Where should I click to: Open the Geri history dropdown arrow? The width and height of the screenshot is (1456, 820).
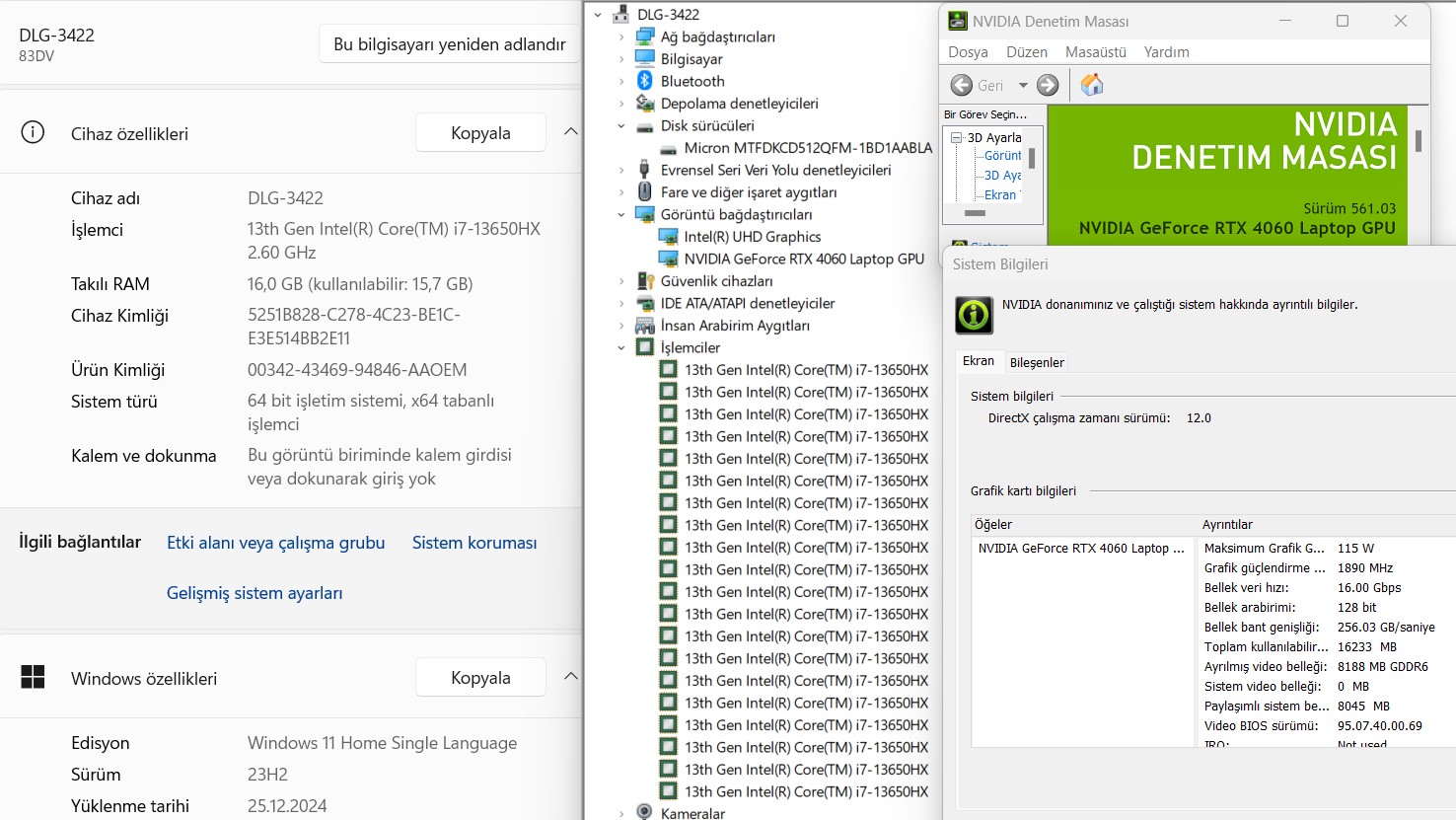[1023, 85]
